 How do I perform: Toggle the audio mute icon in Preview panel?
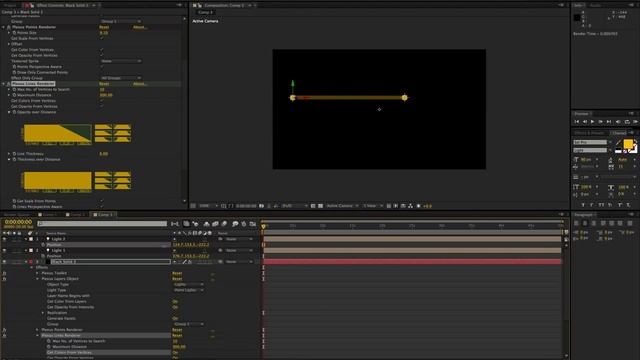[618, 122]
